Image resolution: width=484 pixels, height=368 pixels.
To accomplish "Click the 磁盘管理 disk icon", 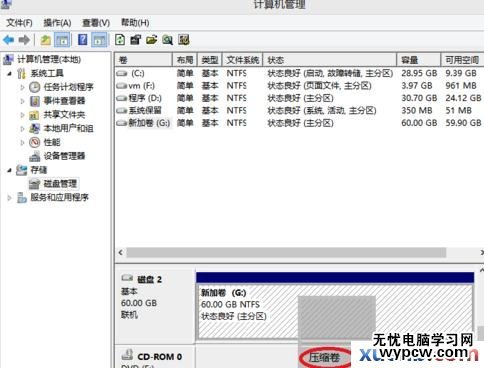I will click(35, 184).
